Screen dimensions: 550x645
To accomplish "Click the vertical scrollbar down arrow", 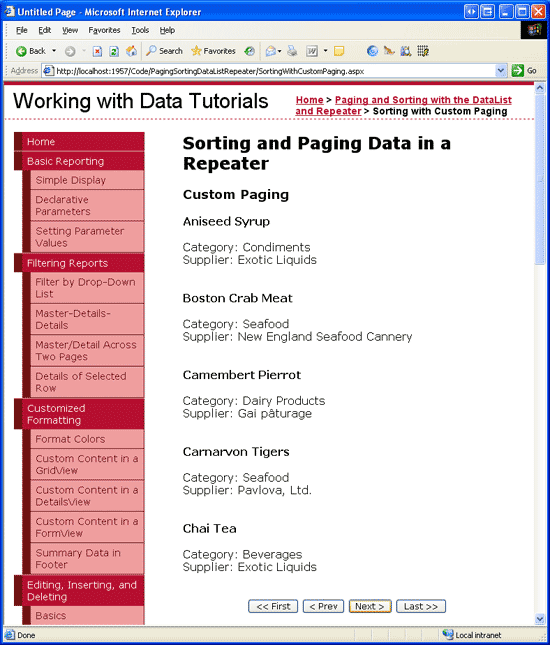I will click(540, 619).
